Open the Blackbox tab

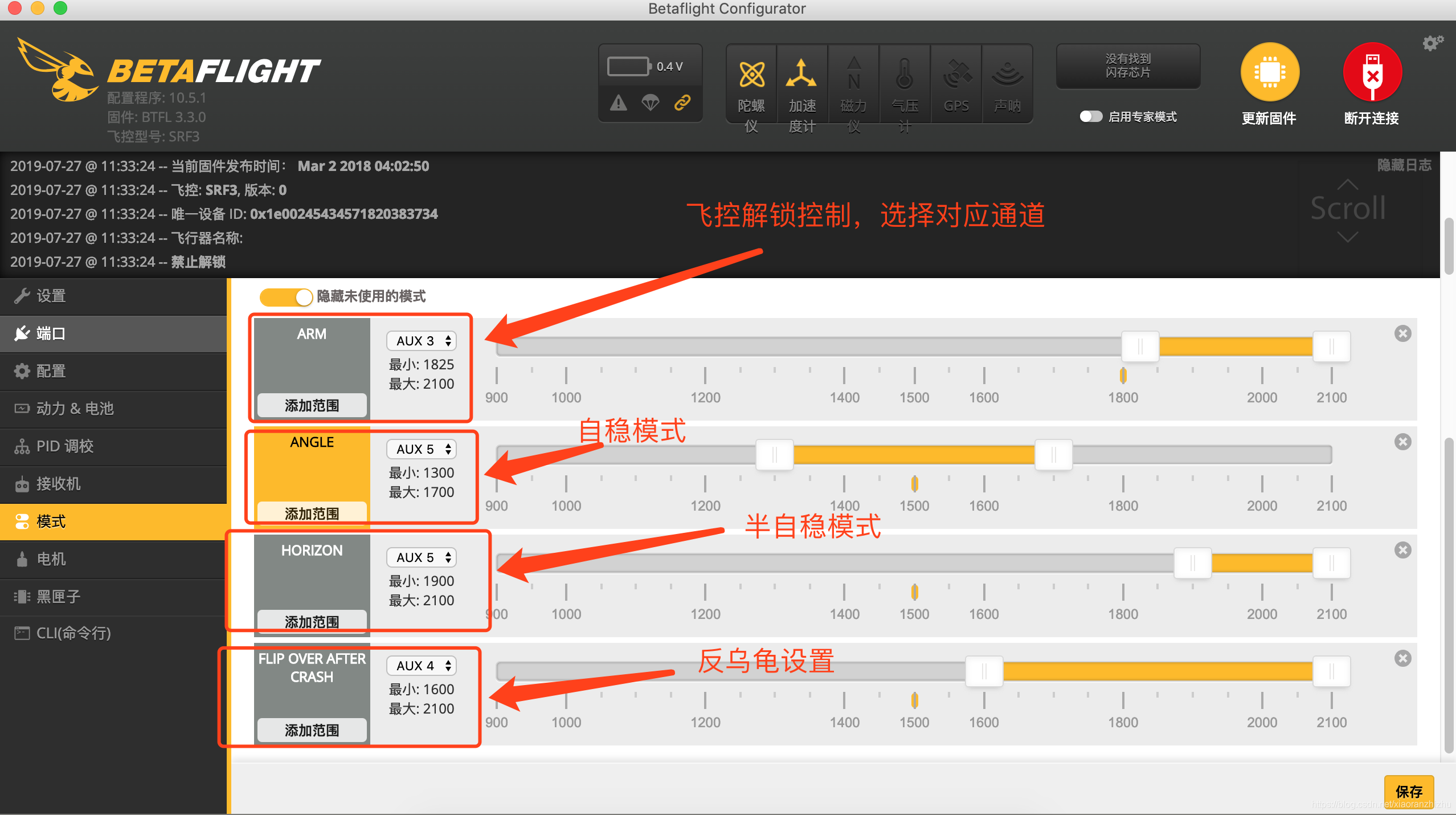[x=113, y=597]
